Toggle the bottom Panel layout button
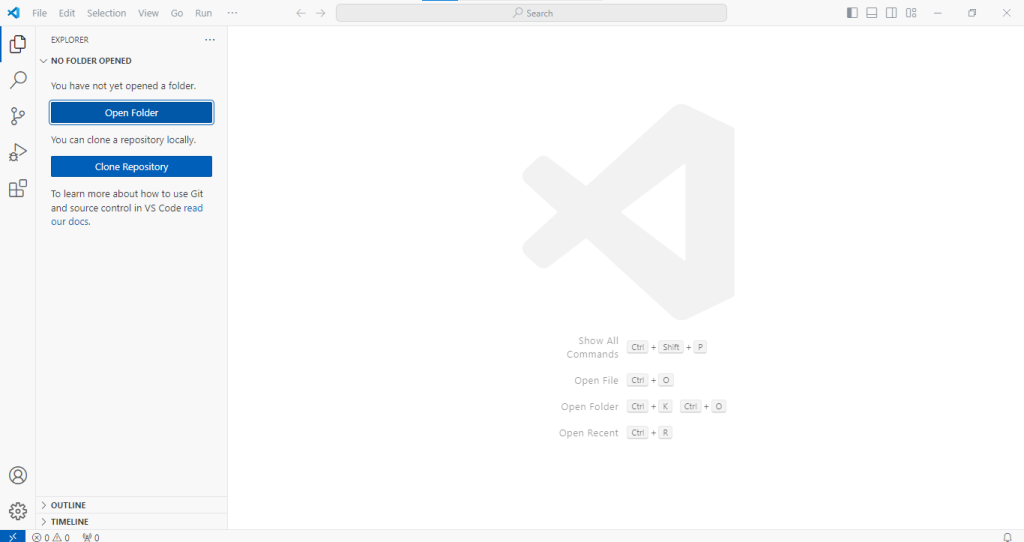The image size is (1024, 542). click(872, 13)
